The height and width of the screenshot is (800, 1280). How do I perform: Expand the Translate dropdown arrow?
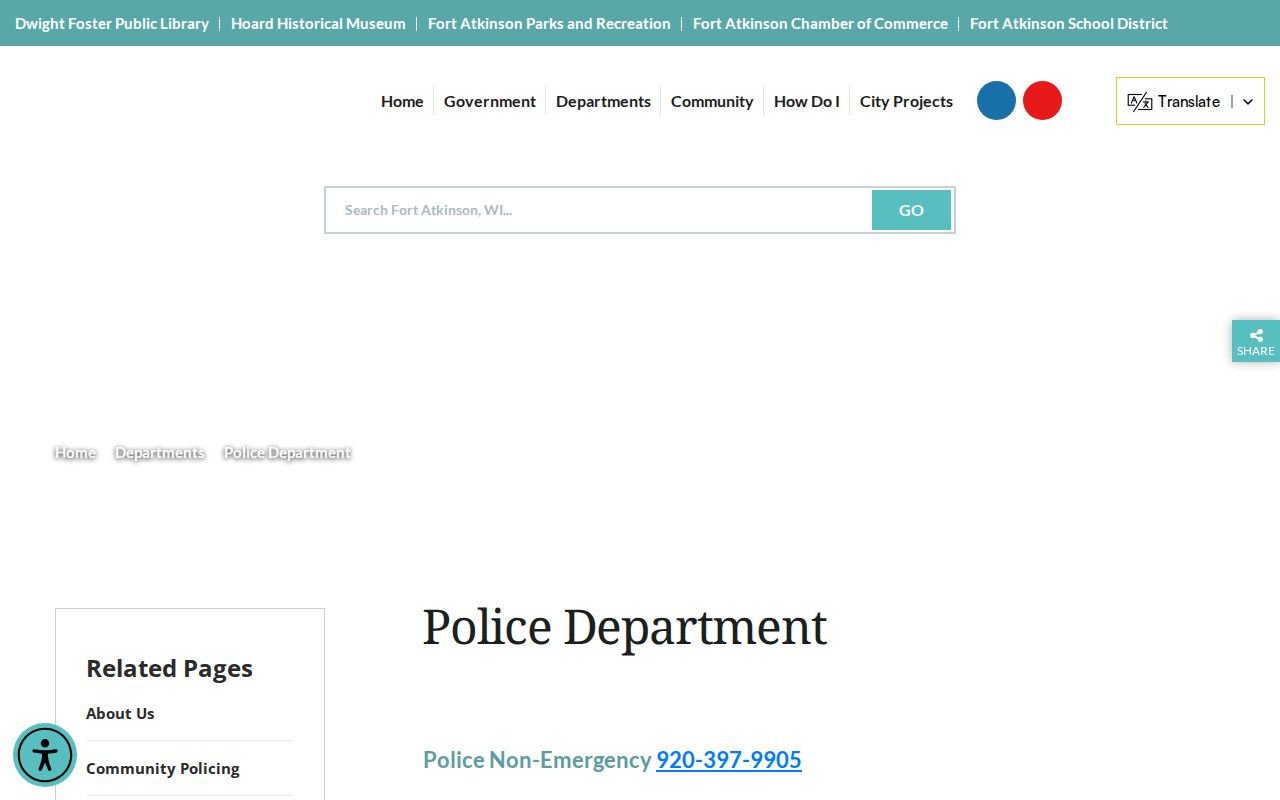tap(1248, 102)
